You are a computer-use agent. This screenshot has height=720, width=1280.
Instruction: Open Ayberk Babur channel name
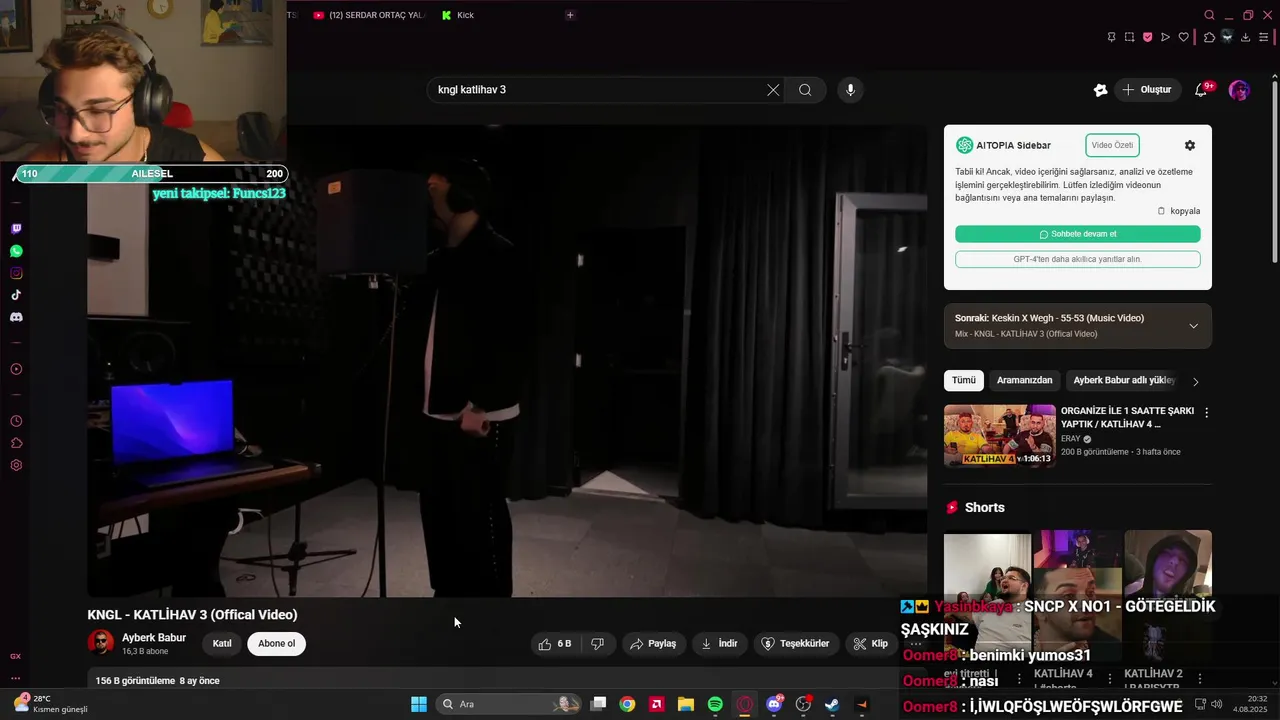[154, 638]
